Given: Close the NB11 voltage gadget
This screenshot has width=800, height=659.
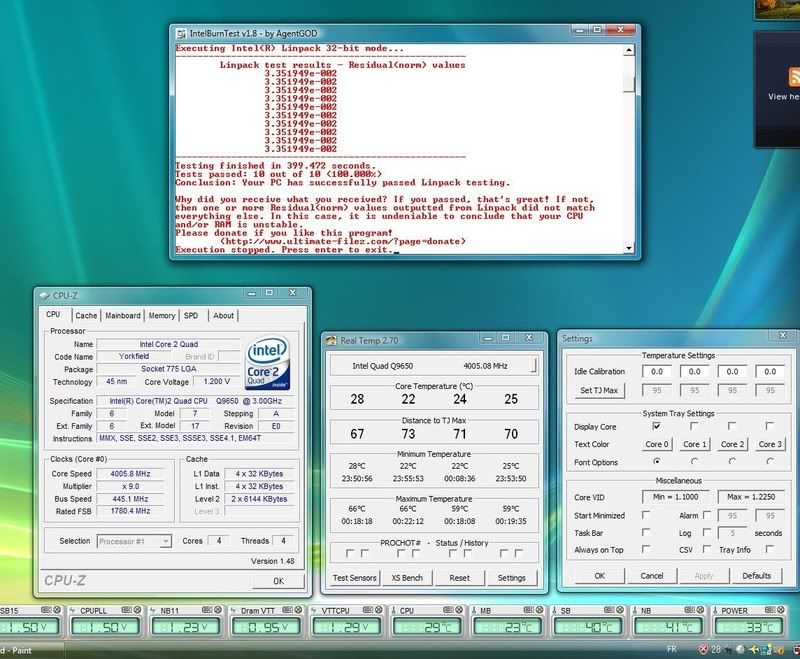Looking at the screenshot, I should (x=217, y=610).
